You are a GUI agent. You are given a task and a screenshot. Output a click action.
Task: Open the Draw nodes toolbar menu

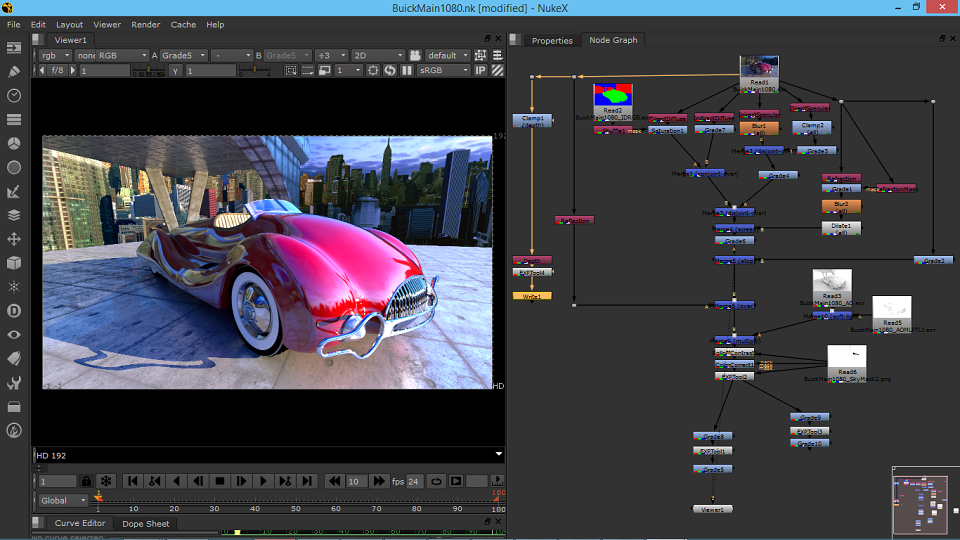point(13,72)
